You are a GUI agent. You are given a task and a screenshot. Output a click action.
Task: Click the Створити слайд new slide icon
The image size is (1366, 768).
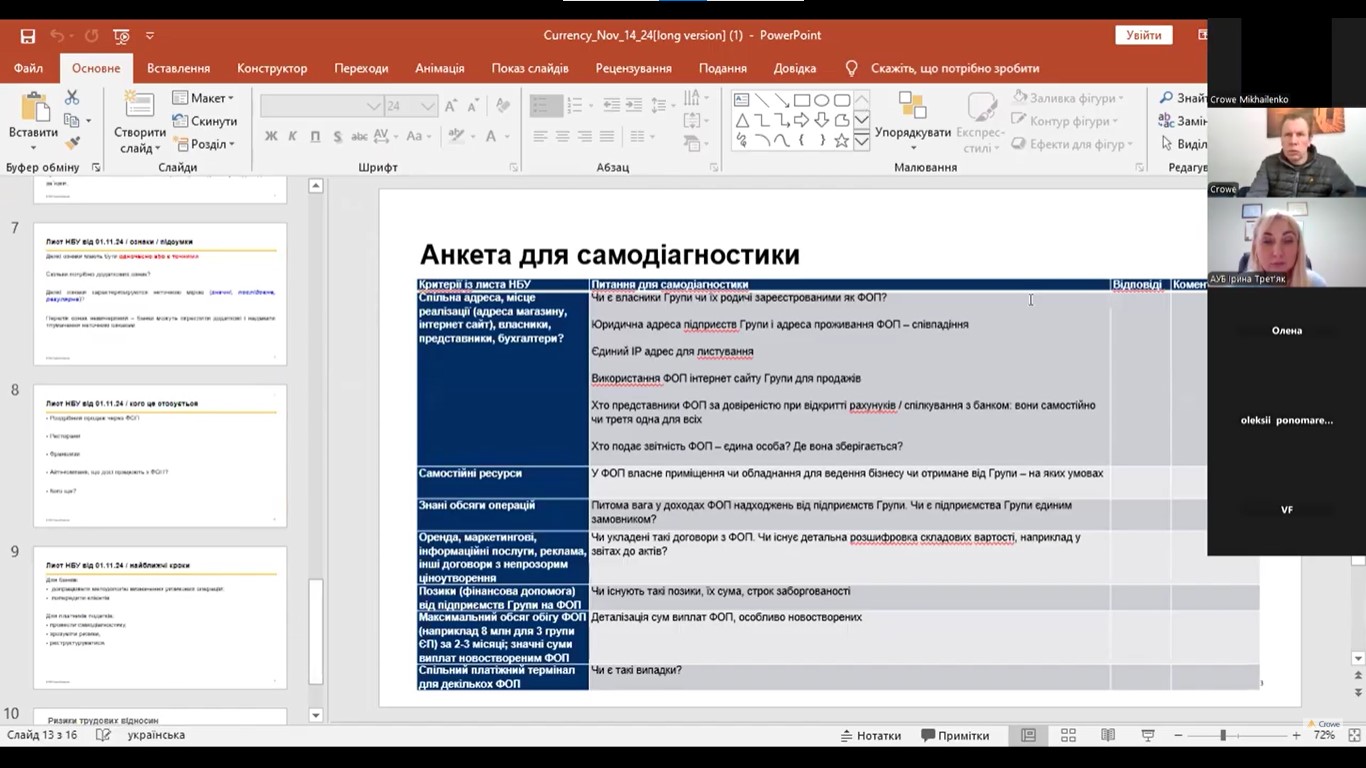click(139, 106)
